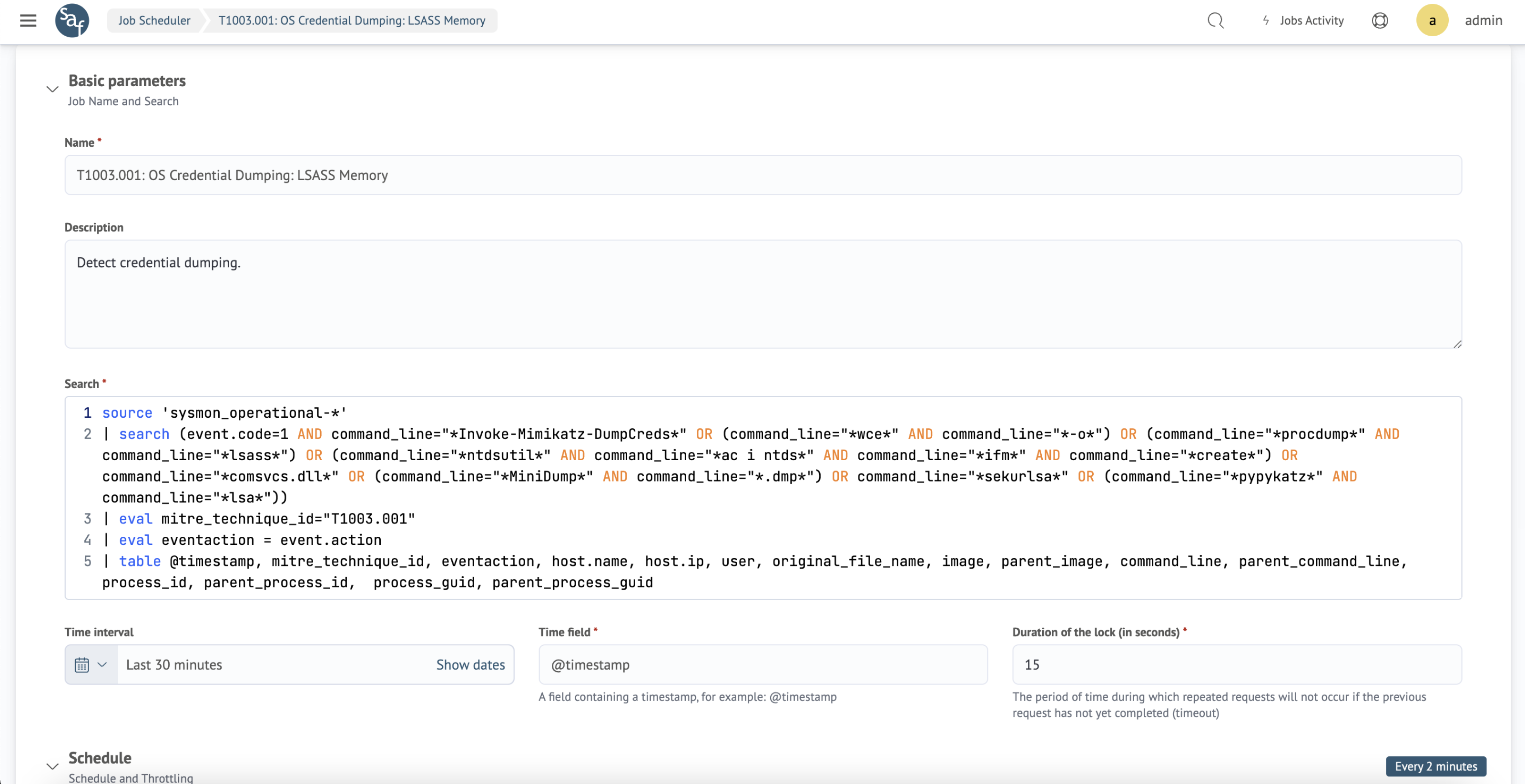Viewport: 1525px width, 784px height.
Task: Click the admin avatar circle
Action: [x=1432, y=20]
